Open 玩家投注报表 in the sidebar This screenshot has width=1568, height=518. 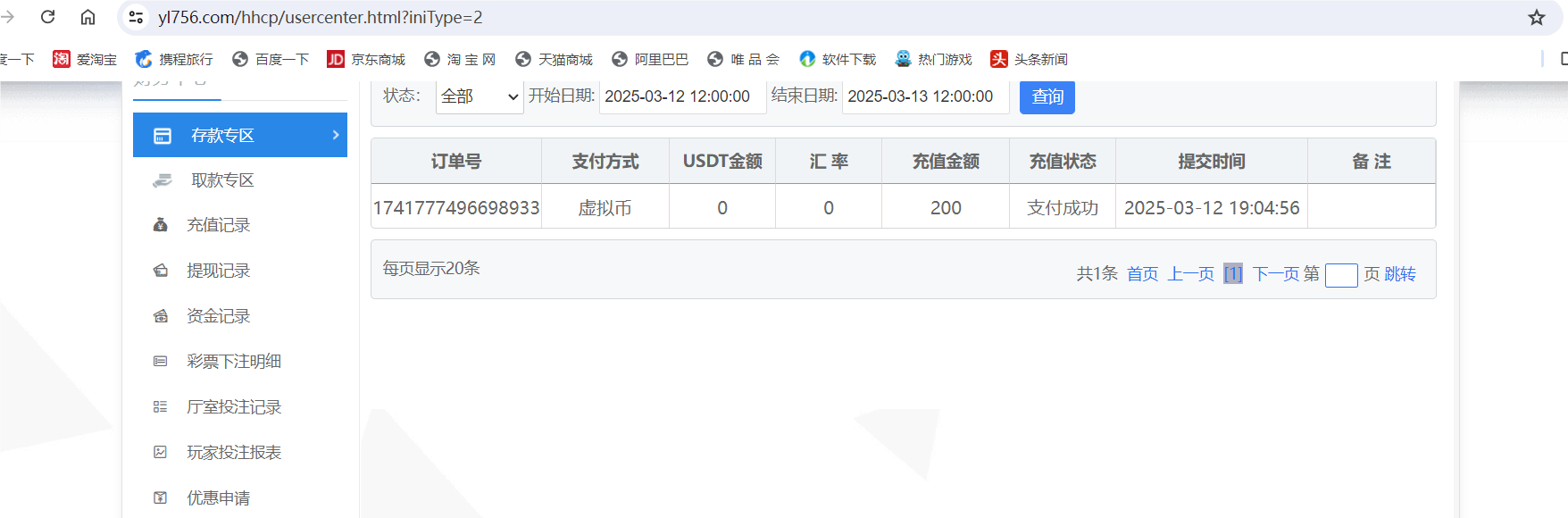point(234,453)
